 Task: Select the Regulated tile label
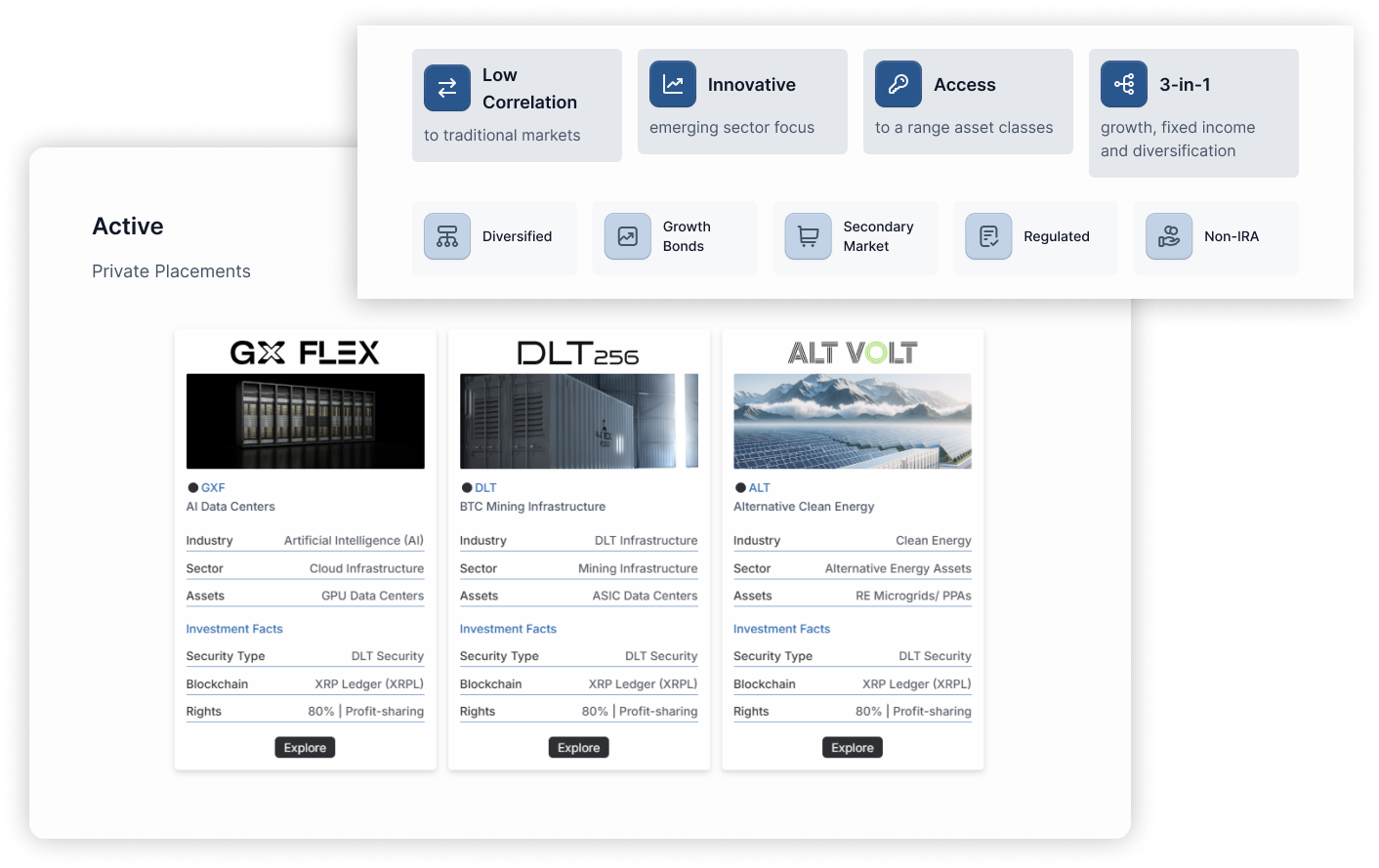point(1057,236)
